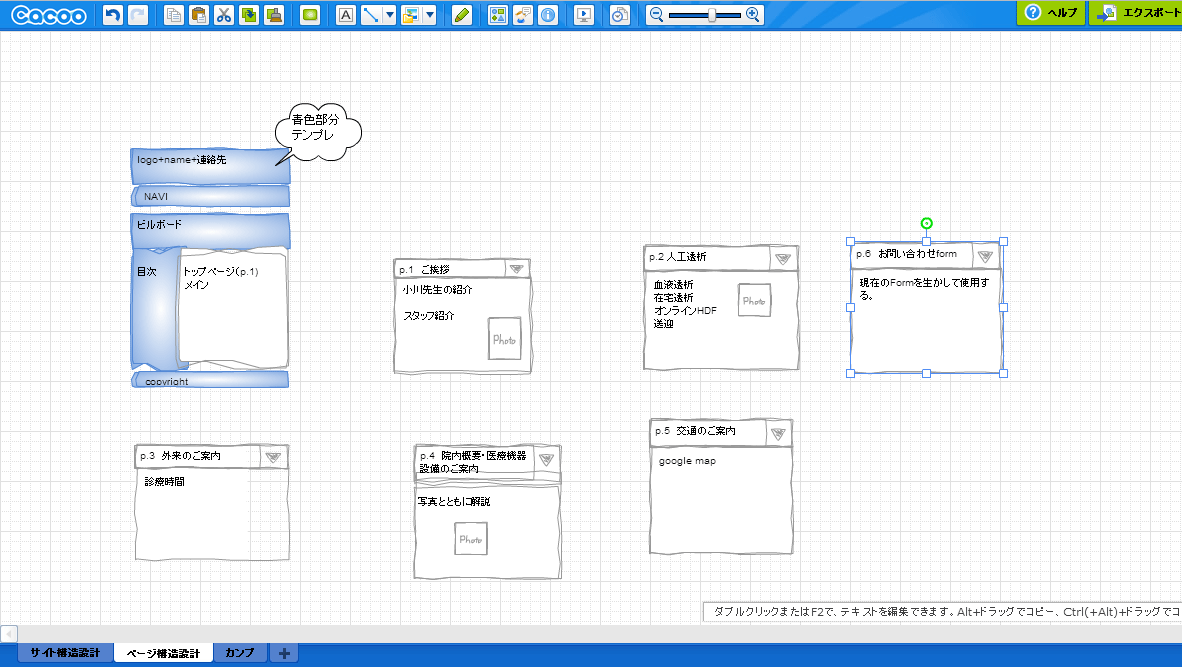
Task: Click the undo arrow icon
Action: (113, 15)
